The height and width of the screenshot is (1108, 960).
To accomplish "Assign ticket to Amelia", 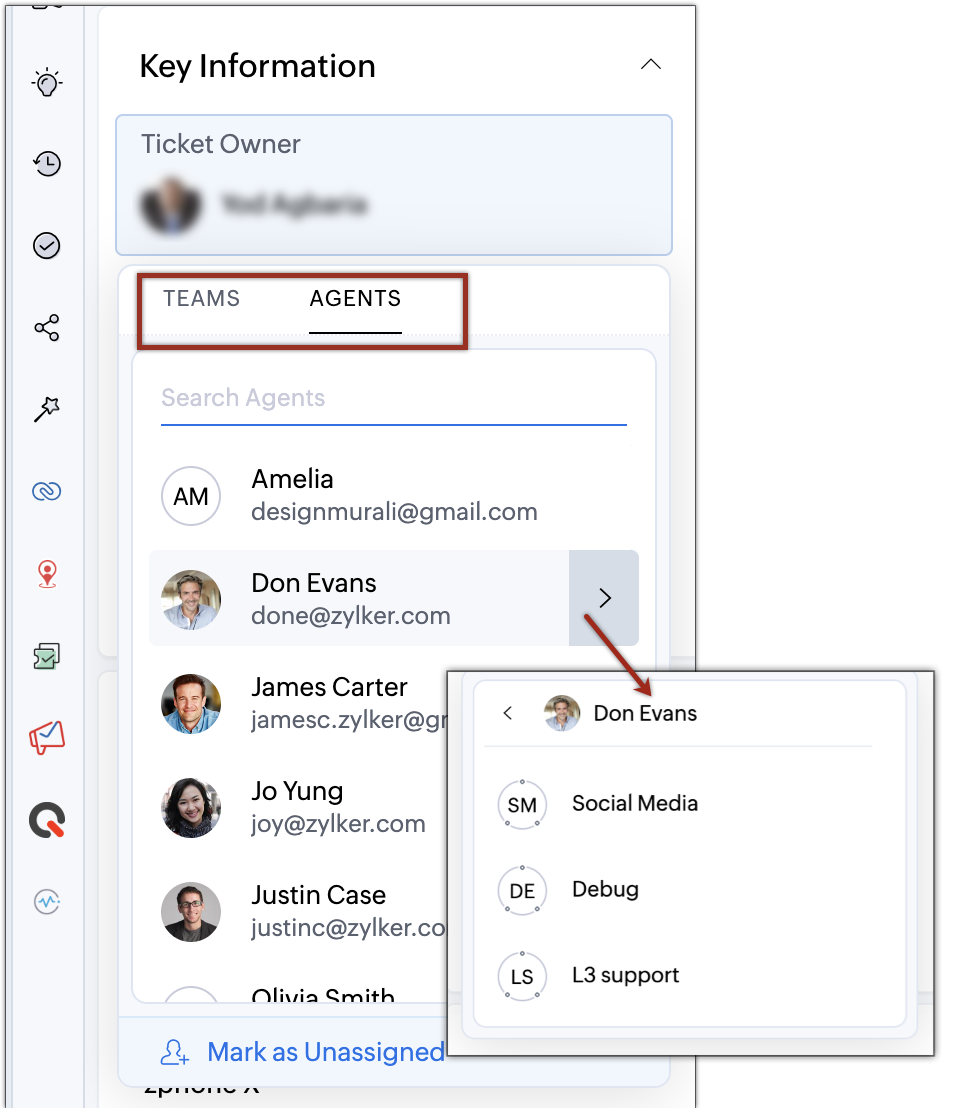I will click(394, 495).
